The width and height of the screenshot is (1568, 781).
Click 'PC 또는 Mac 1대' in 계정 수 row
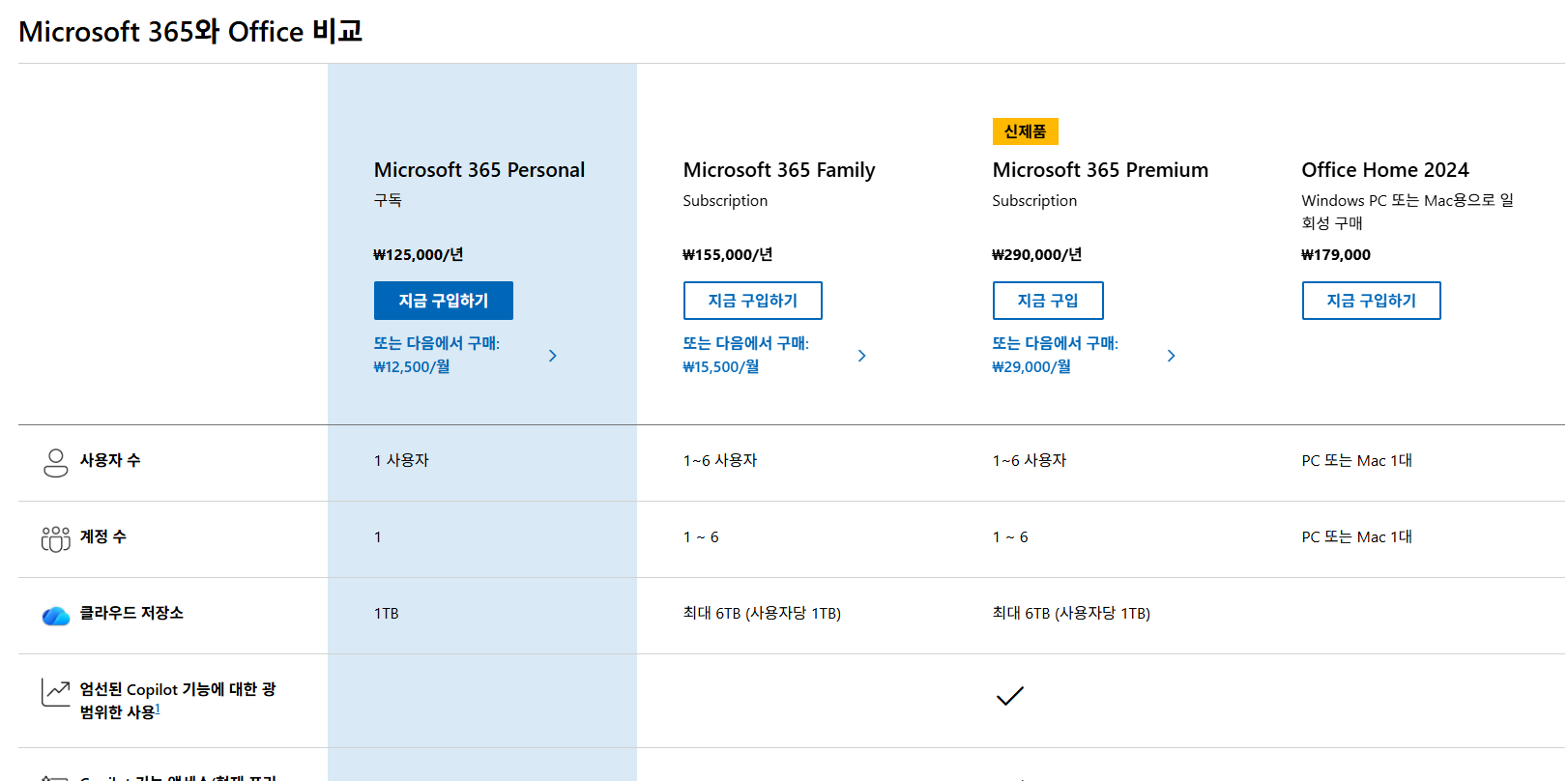(1357, 536)
